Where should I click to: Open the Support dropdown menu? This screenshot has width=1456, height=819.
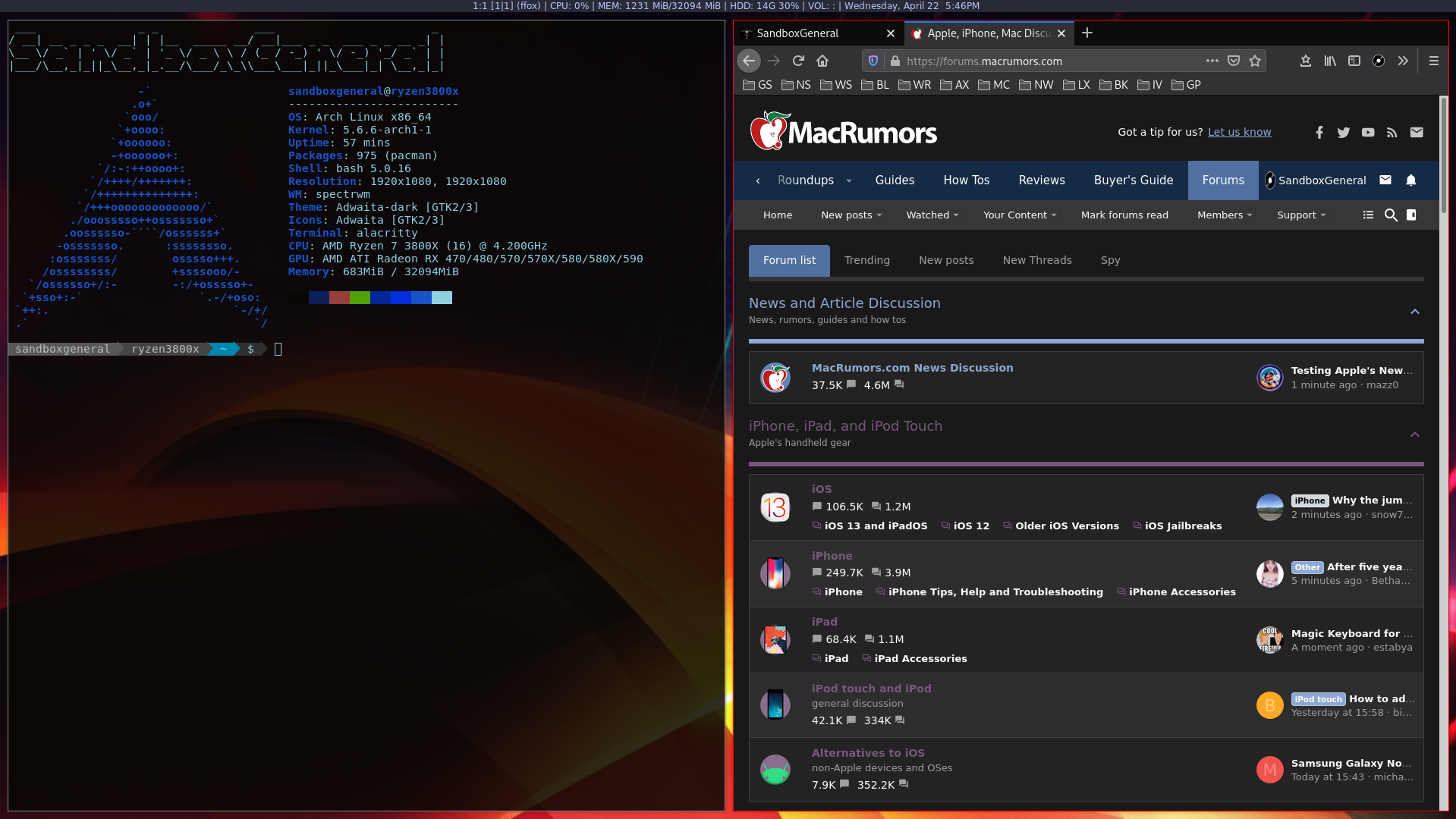point(1301,215)
